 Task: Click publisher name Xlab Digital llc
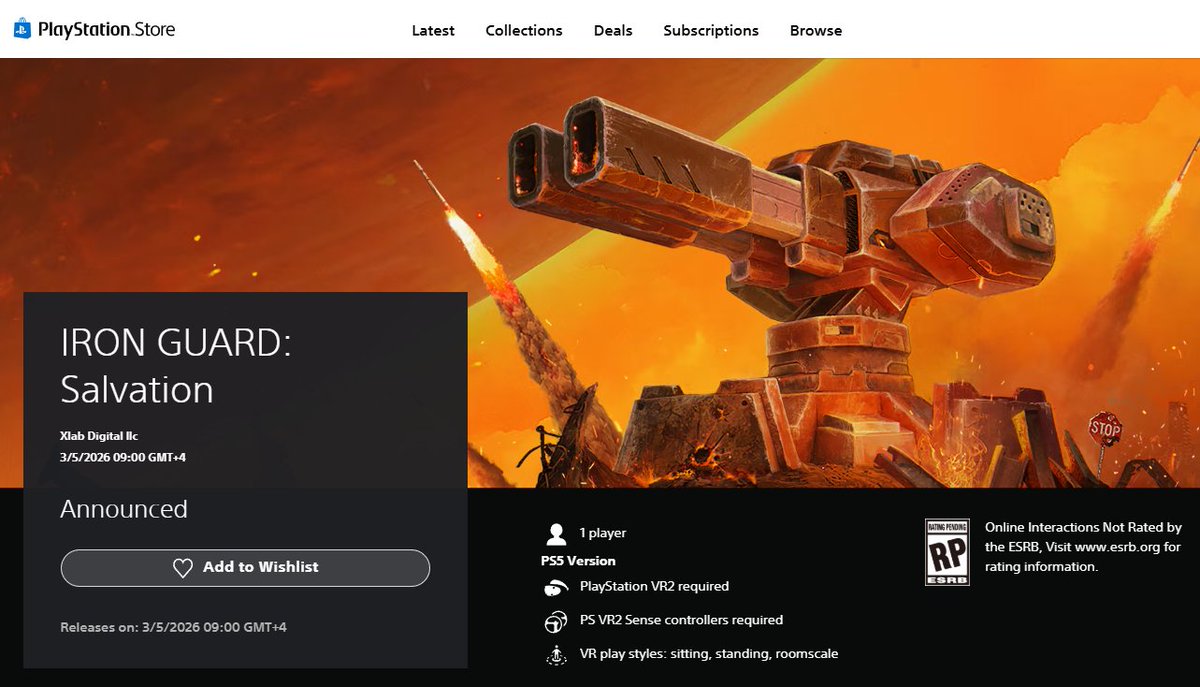point(99,435)
